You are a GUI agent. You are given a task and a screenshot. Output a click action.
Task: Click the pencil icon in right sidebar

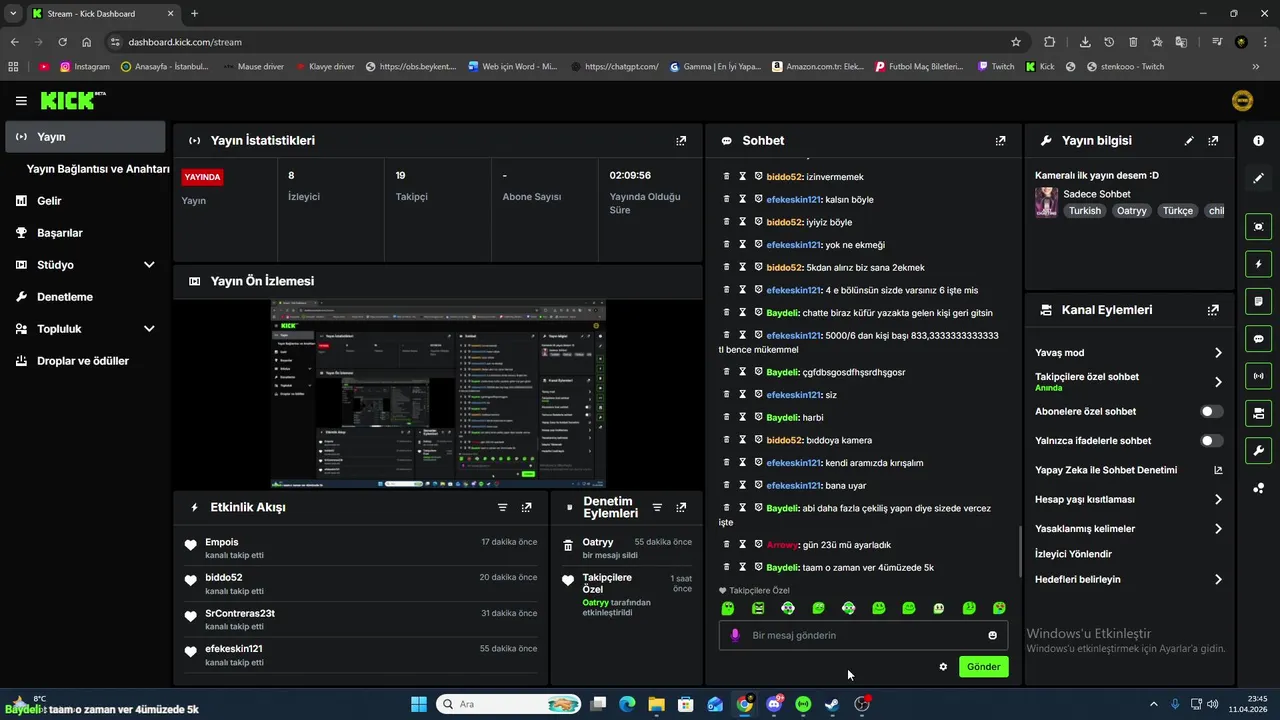[1259, 178]
